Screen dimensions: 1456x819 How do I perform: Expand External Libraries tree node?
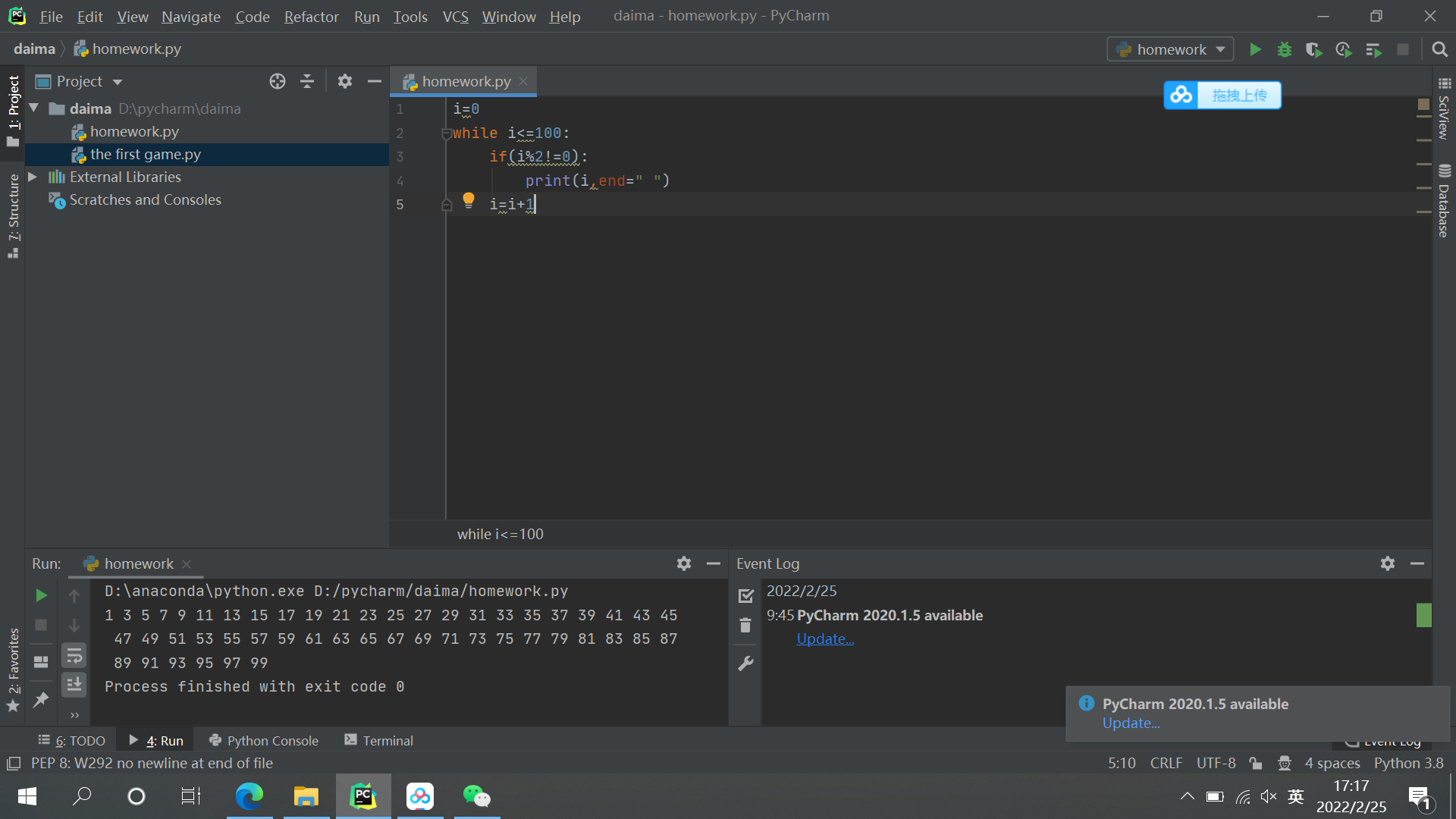point(33,177)
